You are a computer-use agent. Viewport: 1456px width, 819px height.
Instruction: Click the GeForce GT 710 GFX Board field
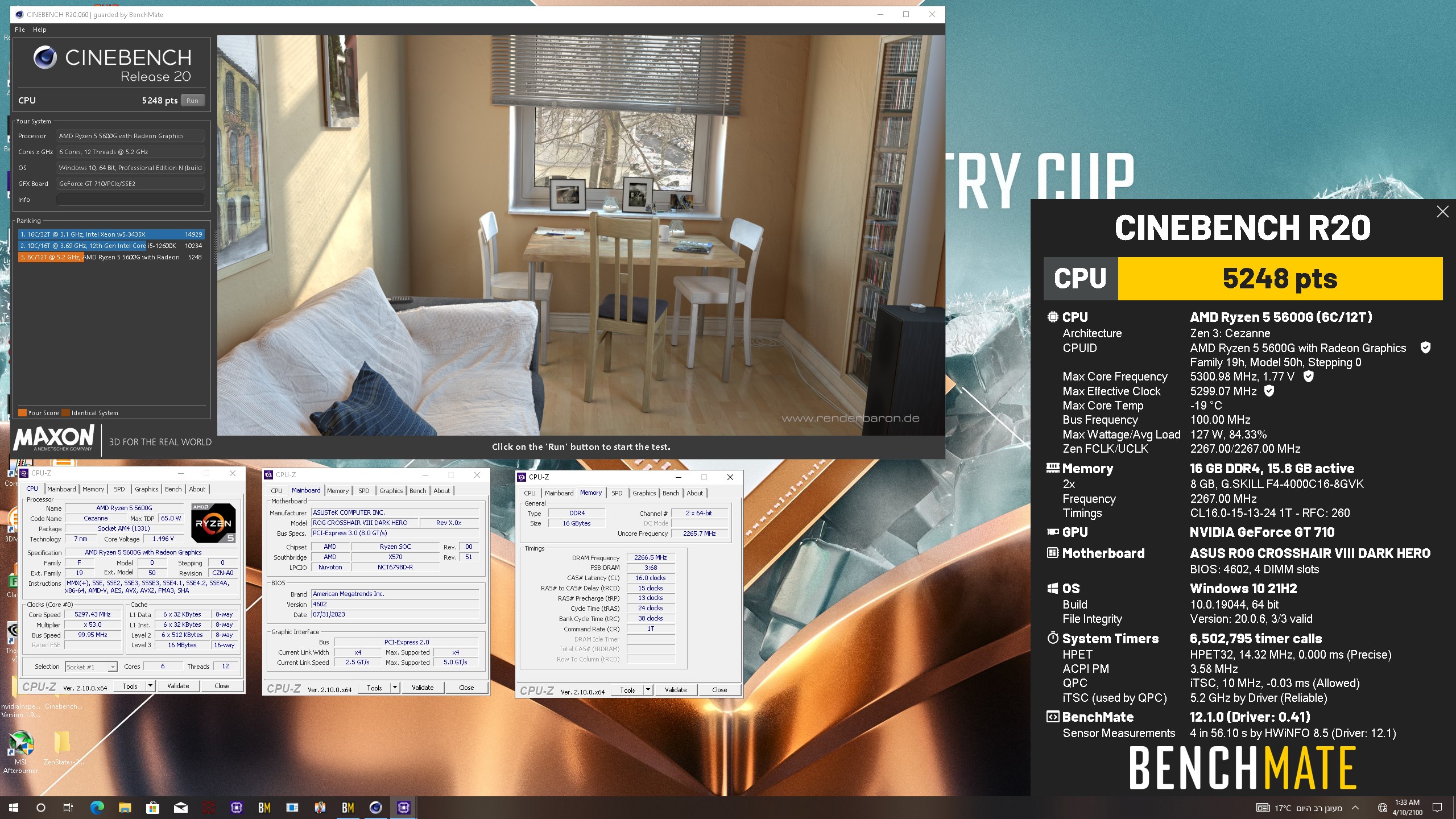pyautogui.click(x=130, y=184)
